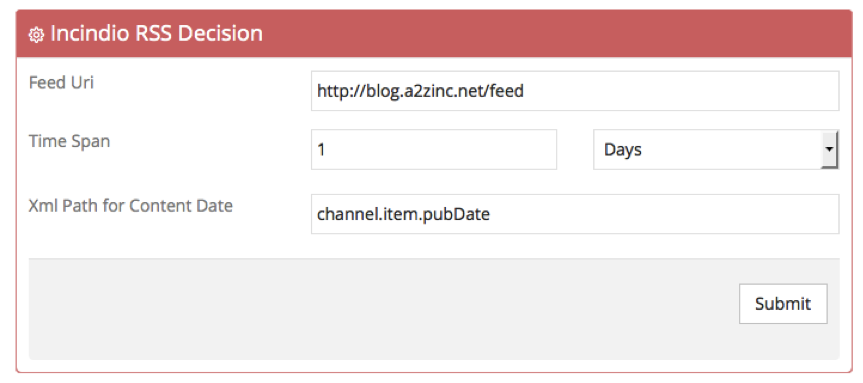Place cursor in the channel.item.pubDate text

pos(403,214)
